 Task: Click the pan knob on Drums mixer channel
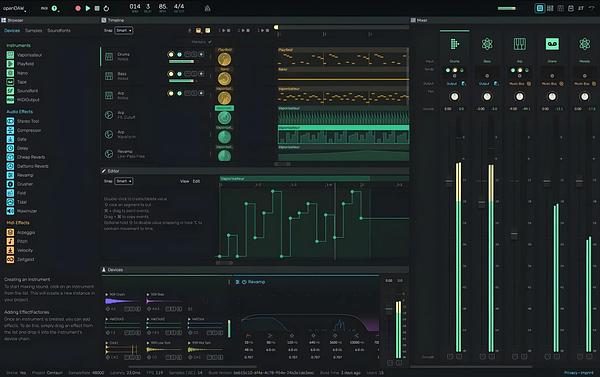pyautogui.click(x=454, y=96)
